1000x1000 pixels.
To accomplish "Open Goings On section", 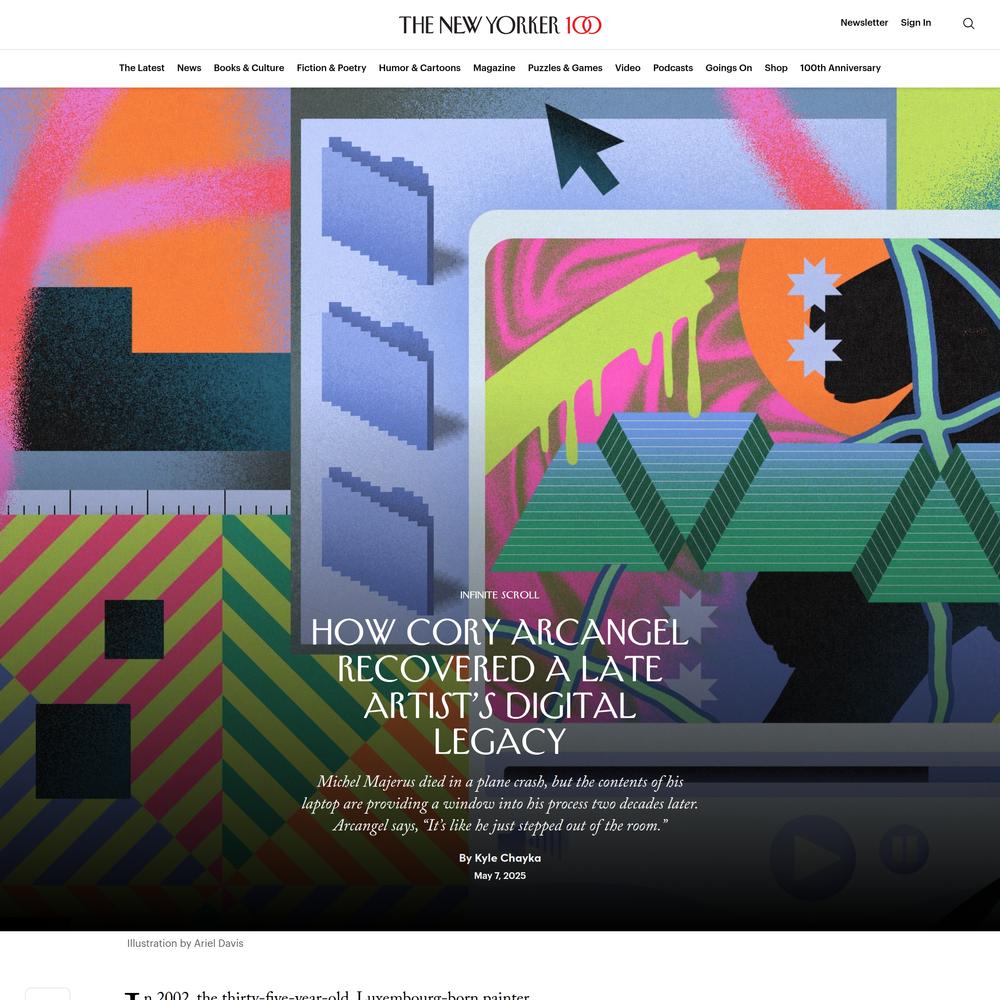I will tap(728, 68).
